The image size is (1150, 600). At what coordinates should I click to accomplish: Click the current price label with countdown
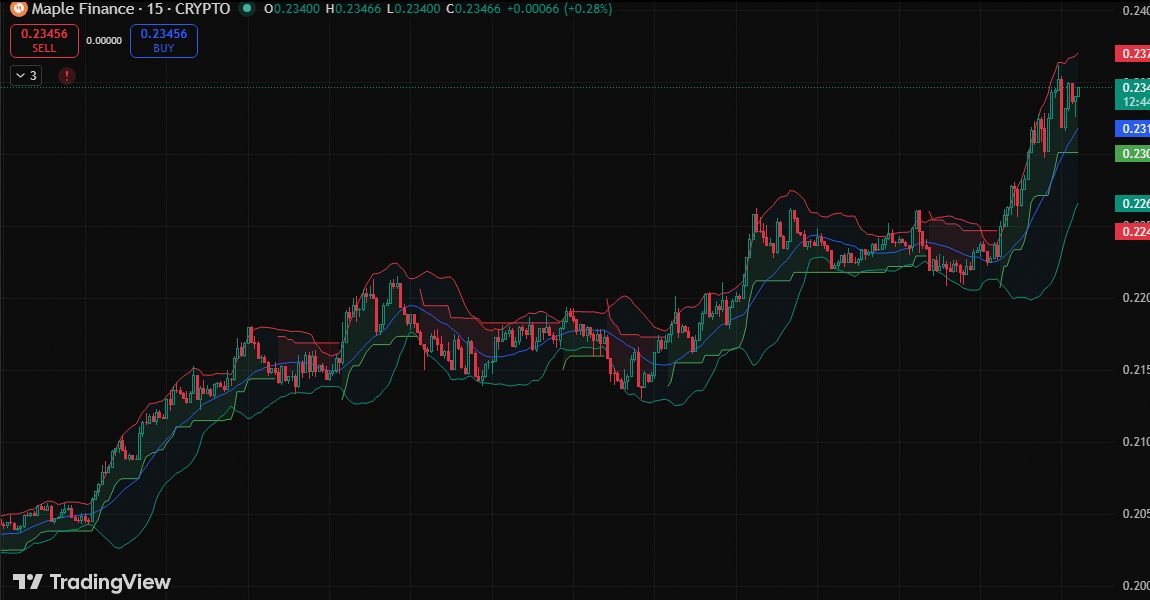[x=1132, y=94]
